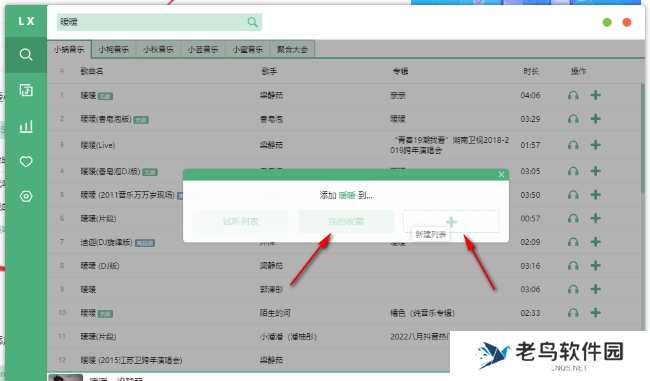The width and height of the screenshot is (650, 381).
Task: Open settings from the sidebar hexagon icon
Action: (x=26, y=197)
